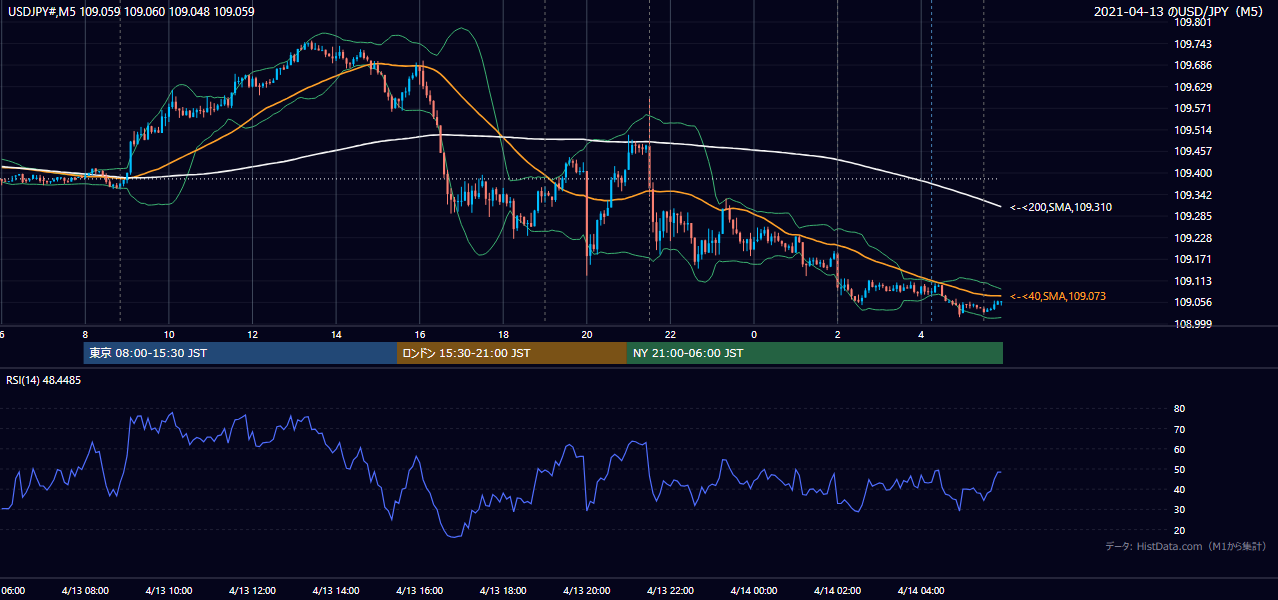Image resolution: width=1278 pixels, height=600 pixels.
Task: Click the 109.629 price axis label
Action: coord(1192,87)
